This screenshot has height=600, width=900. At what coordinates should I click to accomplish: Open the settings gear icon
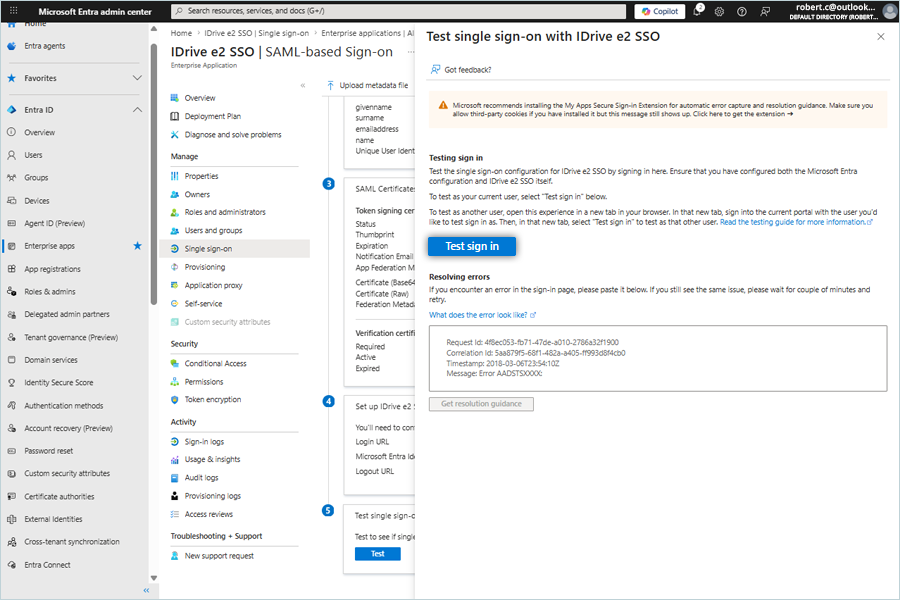click(x=719, y=11)
